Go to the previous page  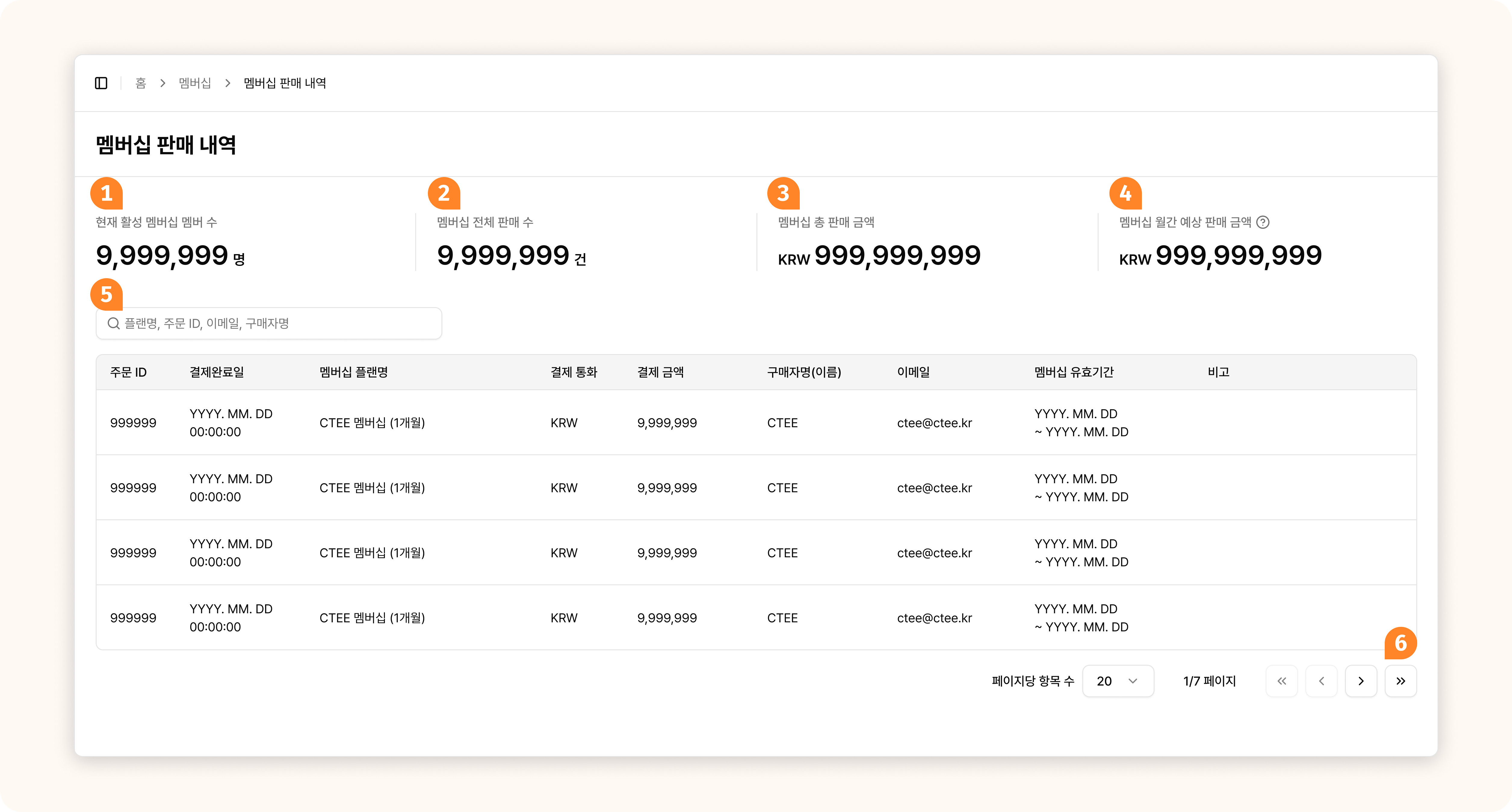tap(1321, 681)
